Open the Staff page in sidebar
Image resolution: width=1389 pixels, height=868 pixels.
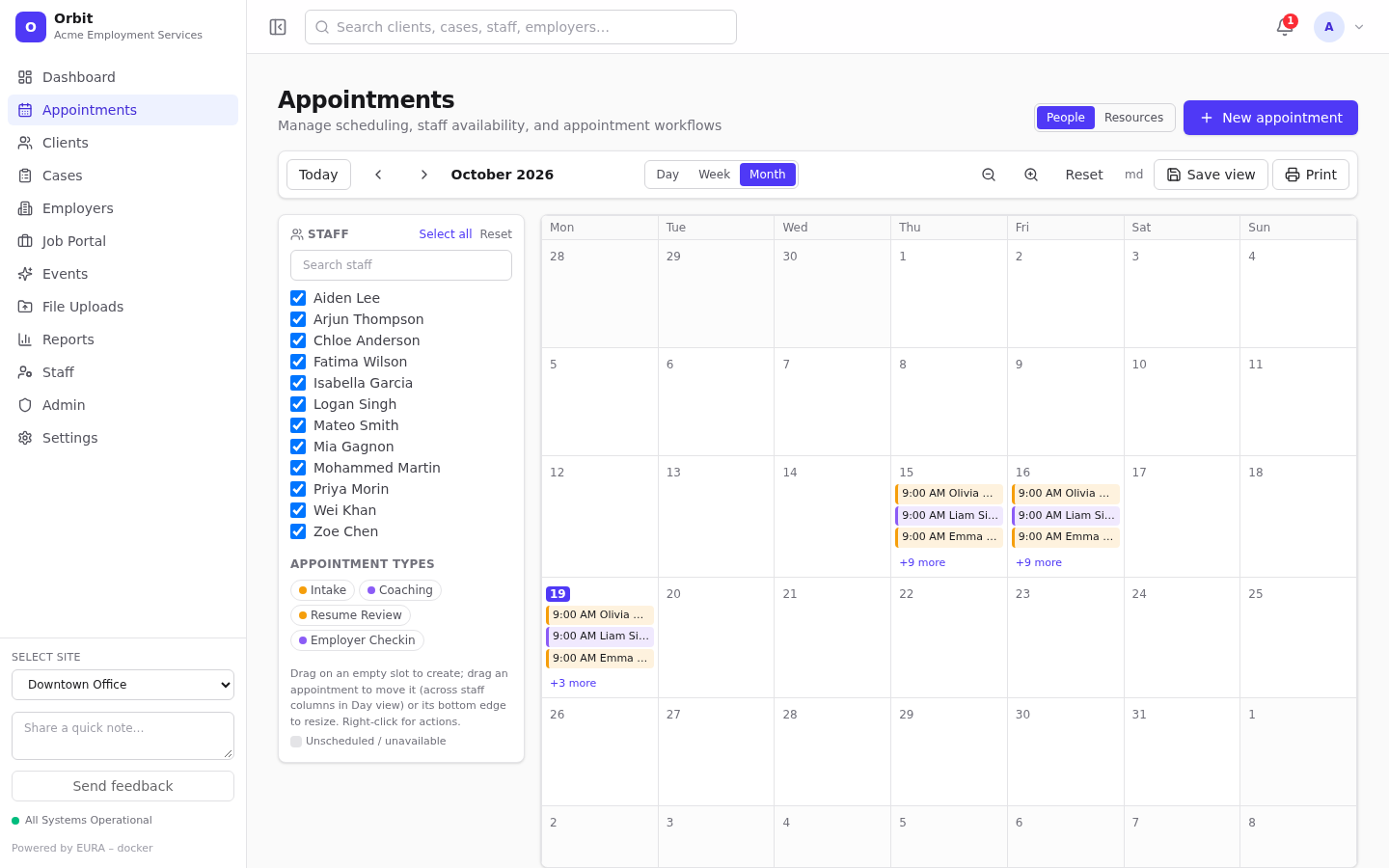click(x=123, y=372)
